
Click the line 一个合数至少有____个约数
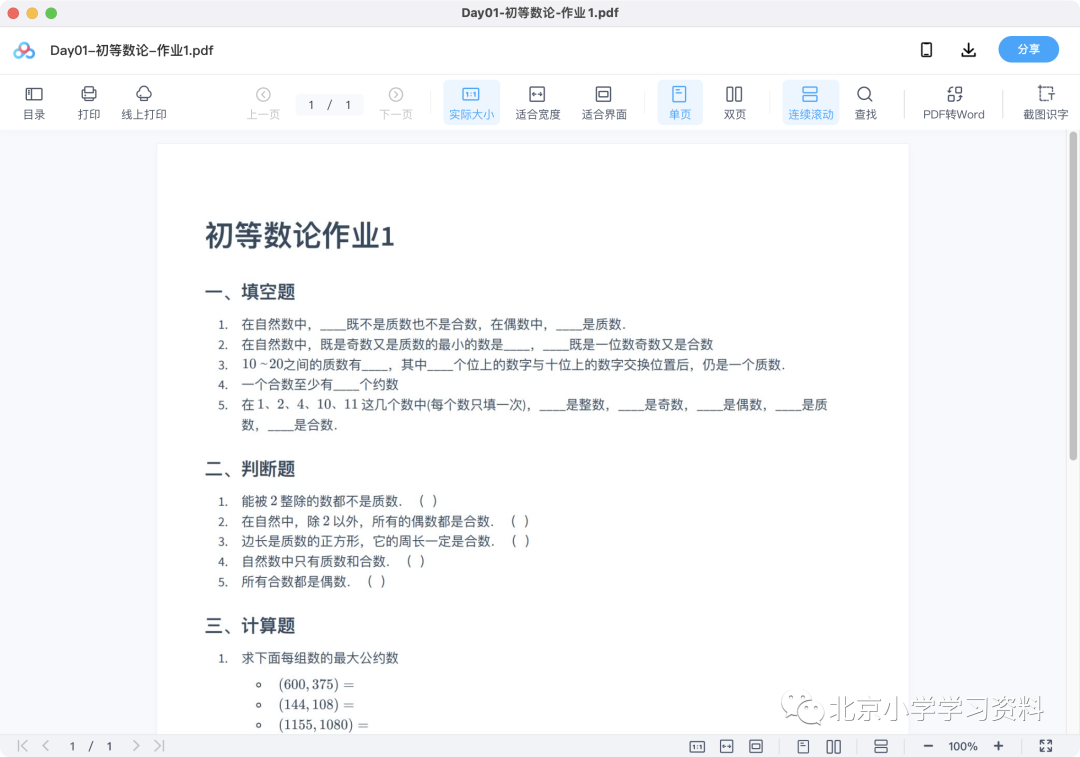pos(320,384)
